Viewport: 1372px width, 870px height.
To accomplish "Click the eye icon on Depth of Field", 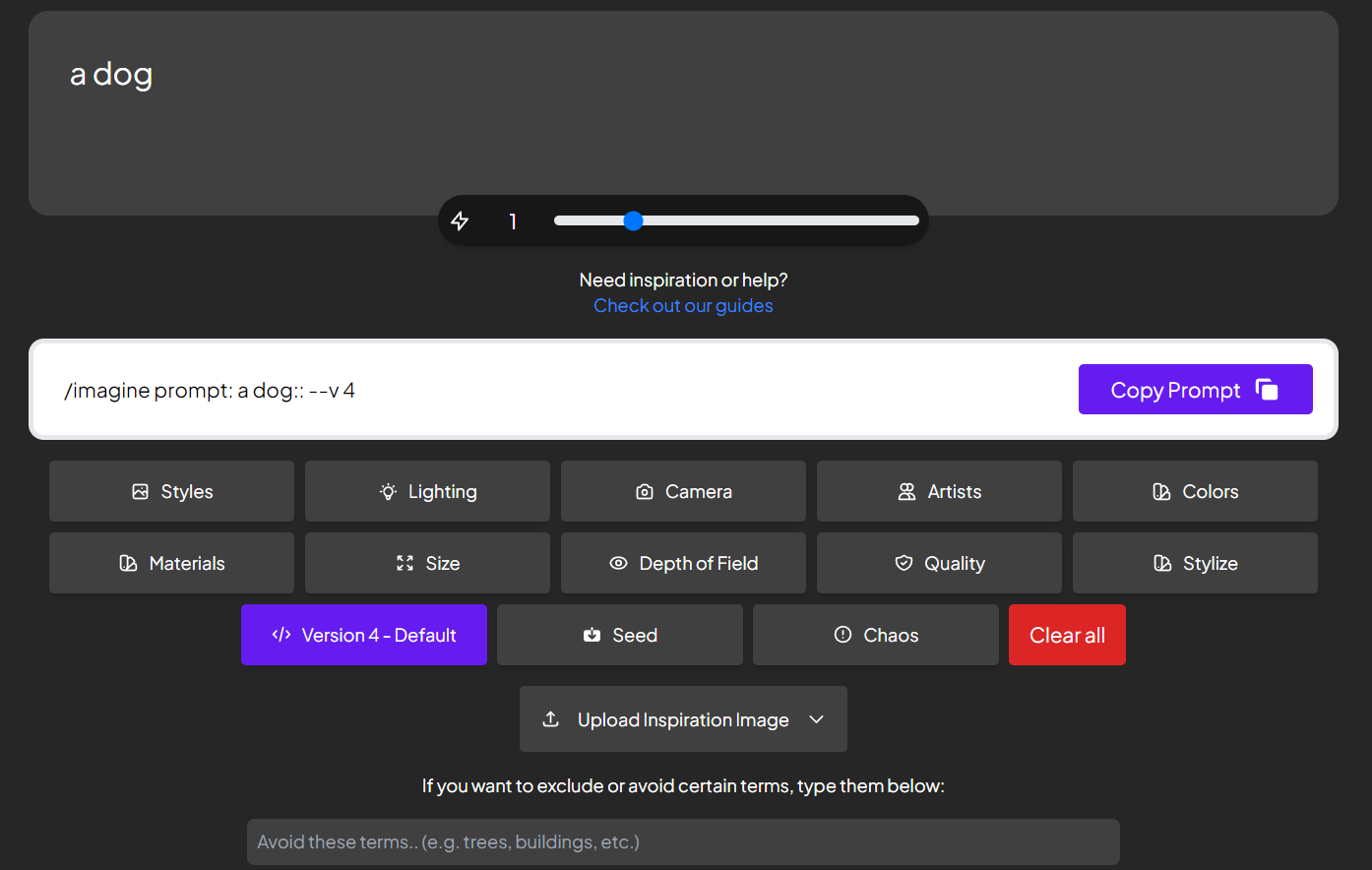I will tap(618, 564).
